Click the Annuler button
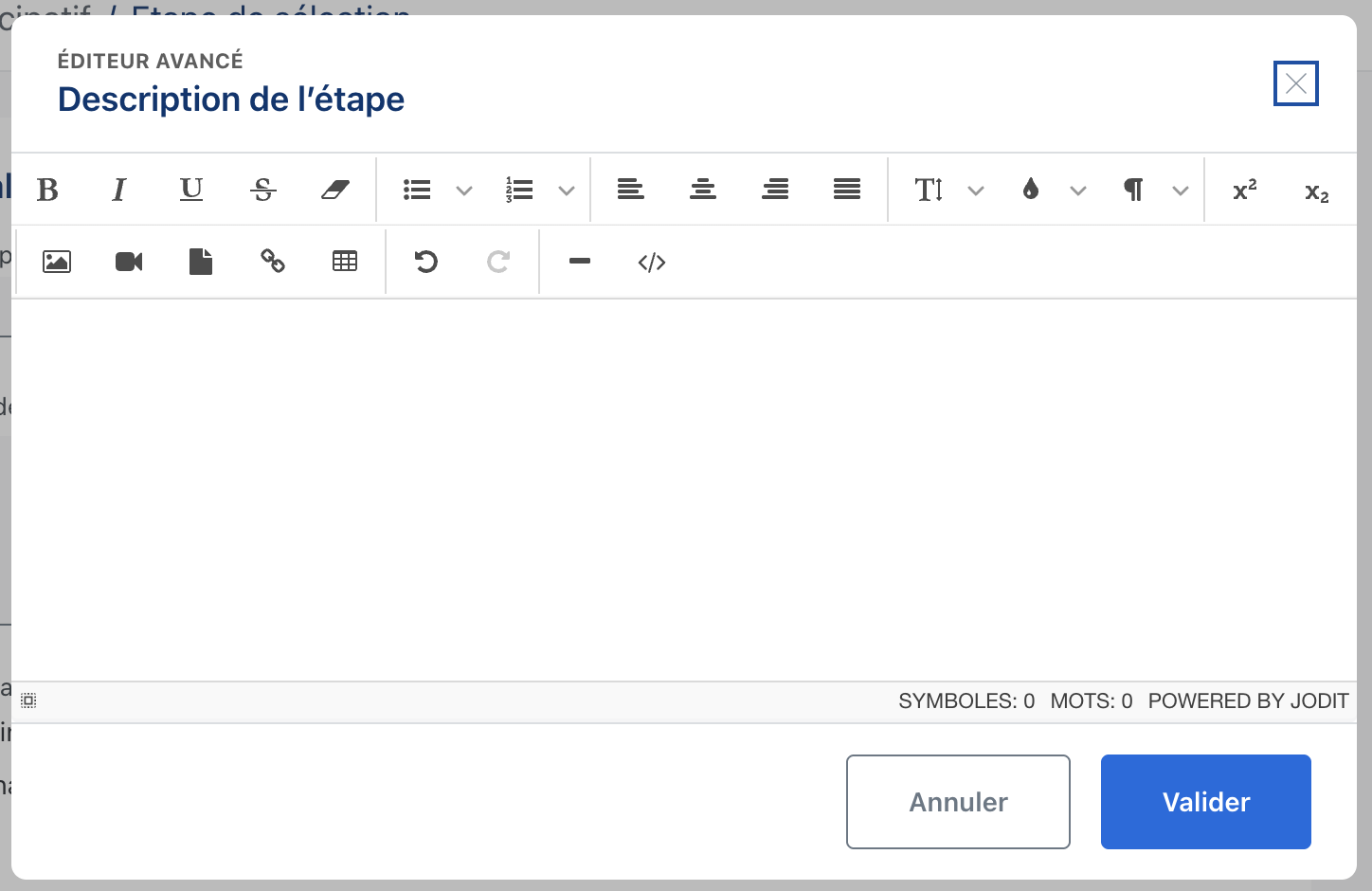Screen dimensions: 1372x891 pyautogui.click(x=958, y=802)
